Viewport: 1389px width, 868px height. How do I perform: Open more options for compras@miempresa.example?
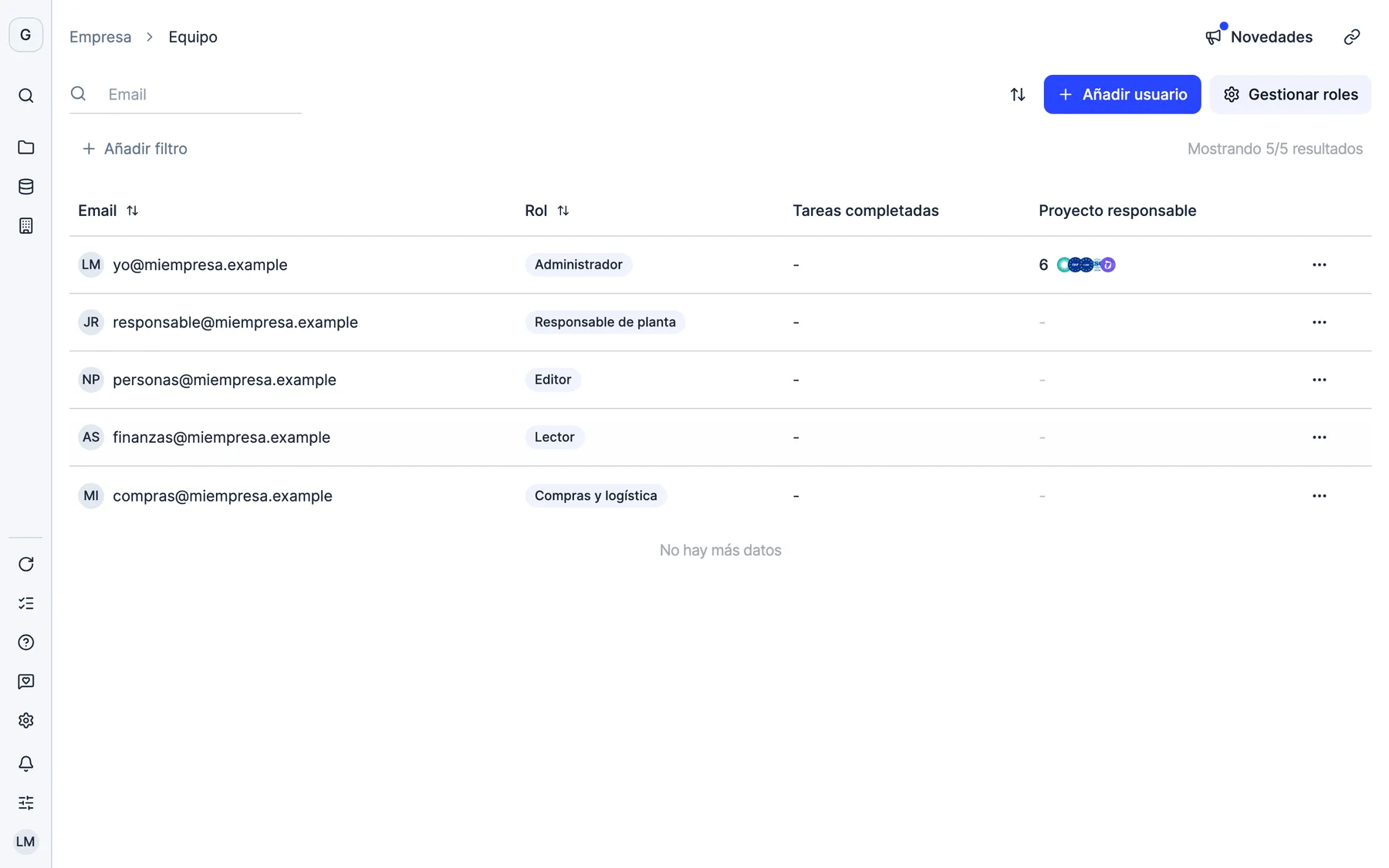[1319, 496]
